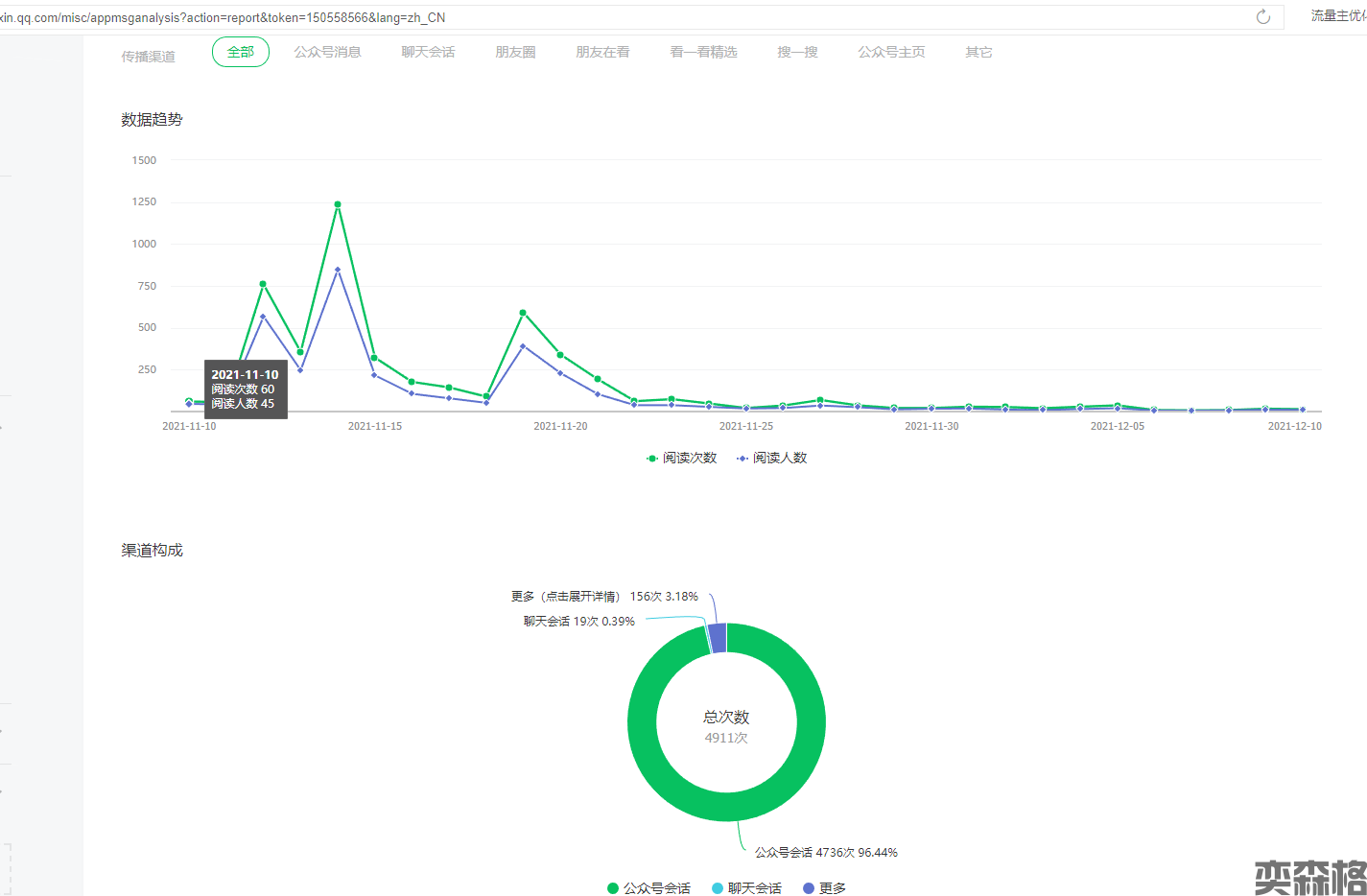
Task: Select the 搜一搜 channel tab
Action: click(797, 52)
